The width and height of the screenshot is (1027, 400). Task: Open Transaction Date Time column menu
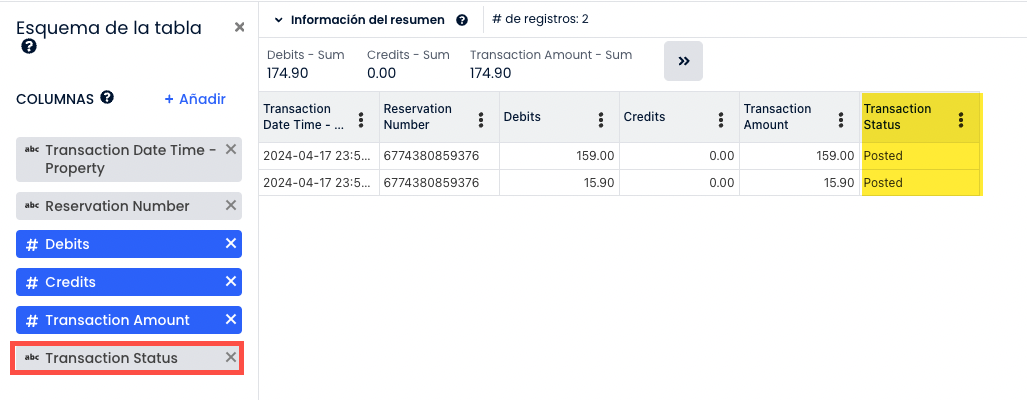361,119
